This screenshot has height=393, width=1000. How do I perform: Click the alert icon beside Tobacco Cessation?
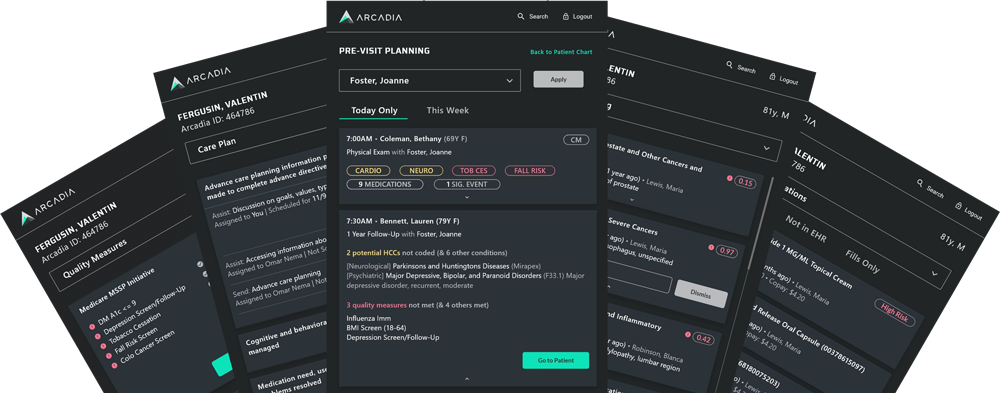click(103, 346)
